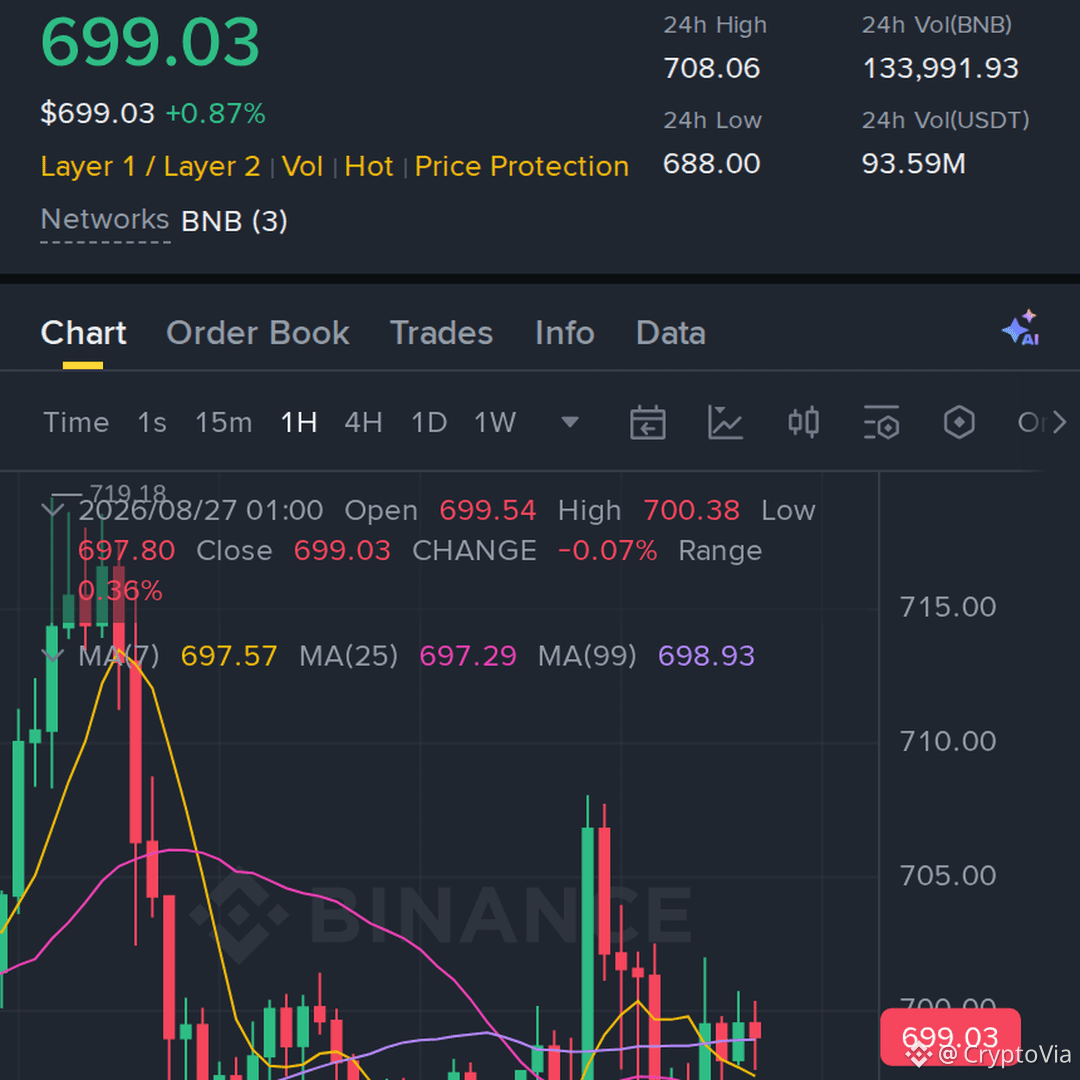Expand the more time intervals dropdown

pyautogui.click(x=570, y=422)
